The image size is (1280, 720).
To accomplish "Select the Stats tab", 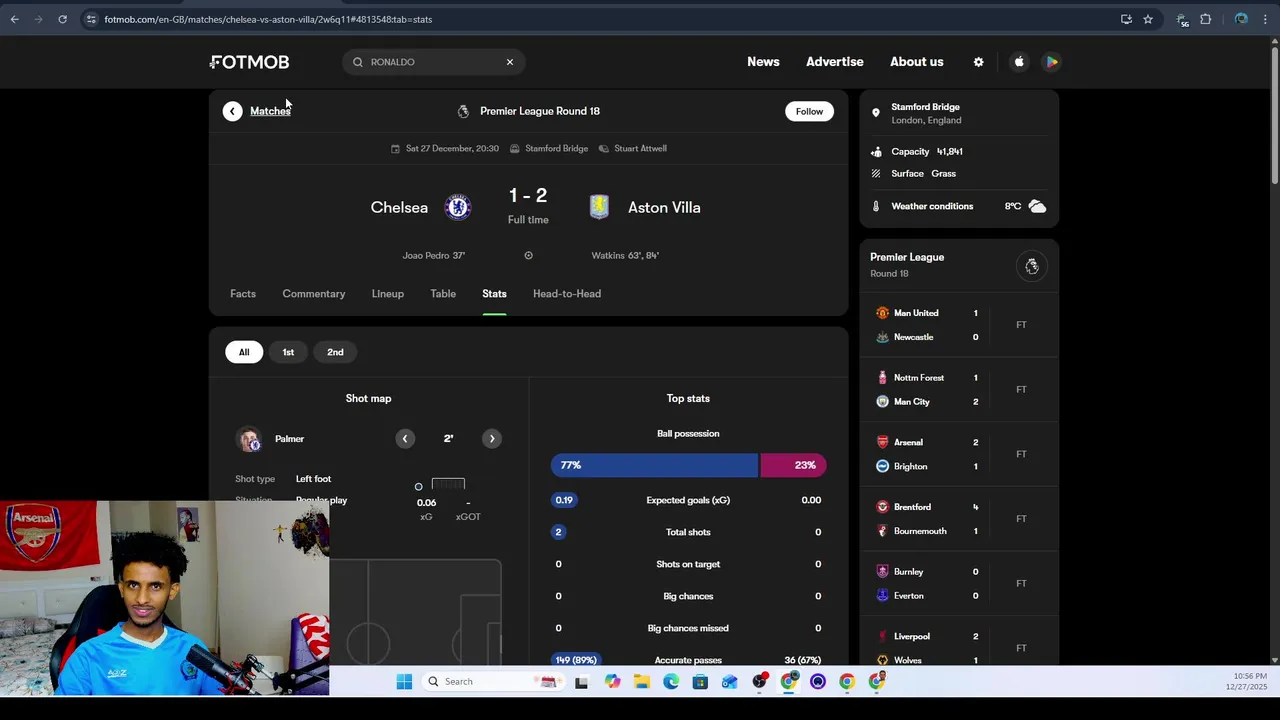I will point(494,294).
